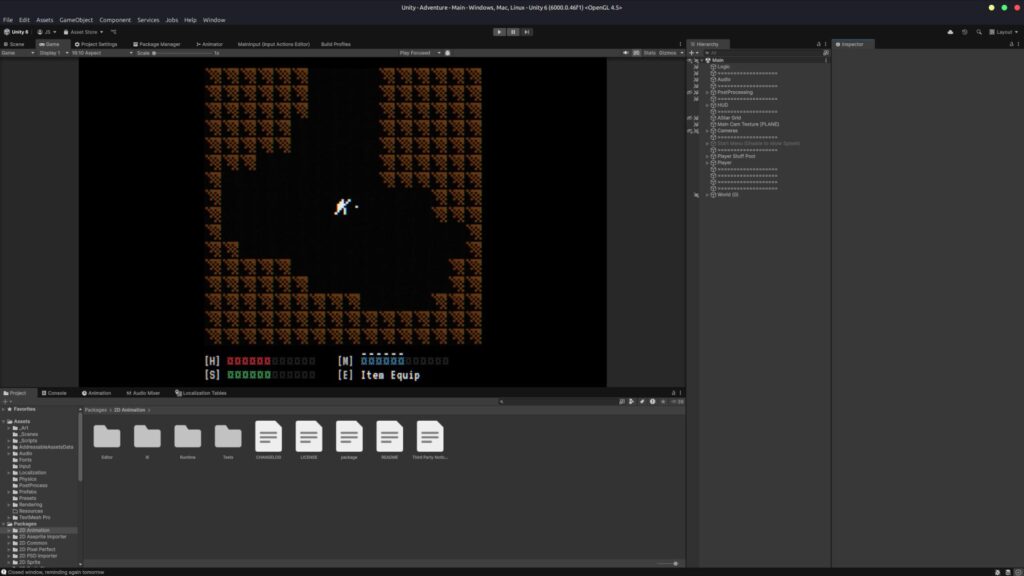Click the Unity 6 logo button
1024x576 pixels.
16,32
